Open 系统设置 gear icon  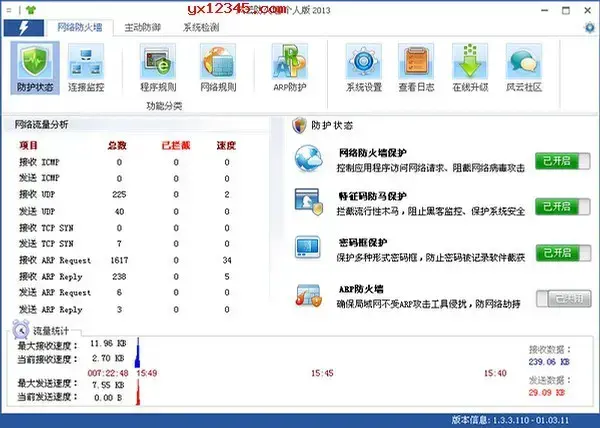(364, 68)
